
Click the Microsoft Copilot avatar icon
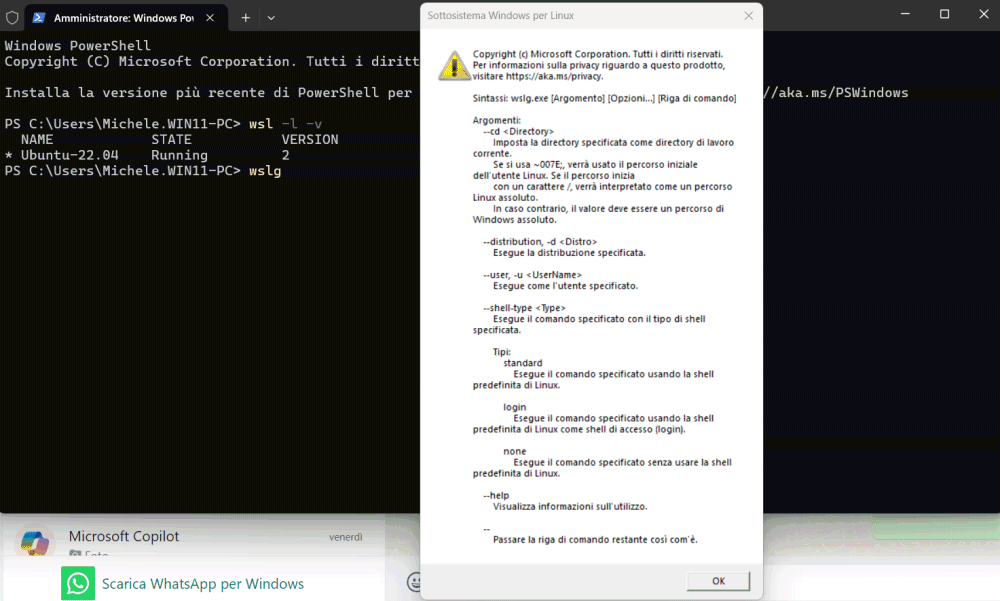[34, 542]
